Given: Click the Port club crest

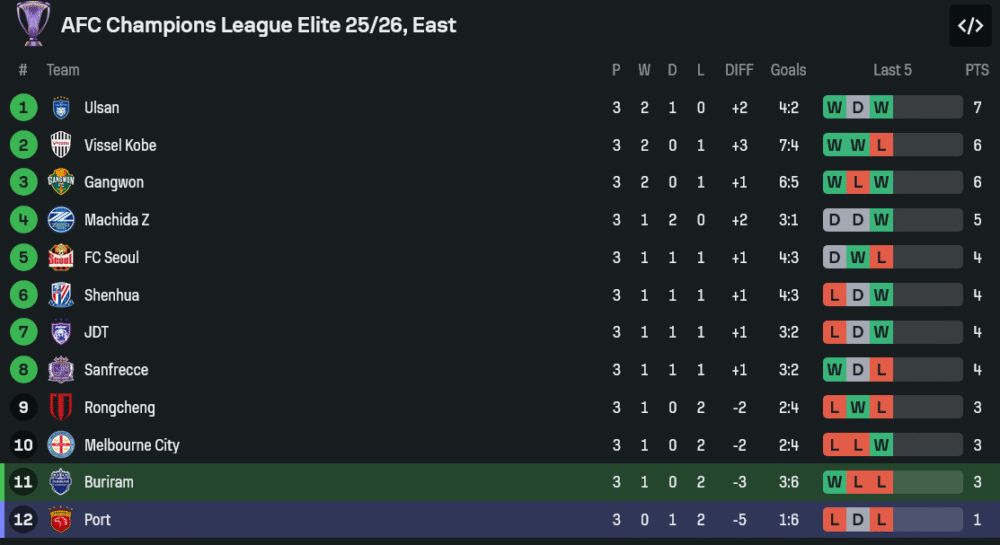Looking at the screenshot, I should [x=61, y=520].
